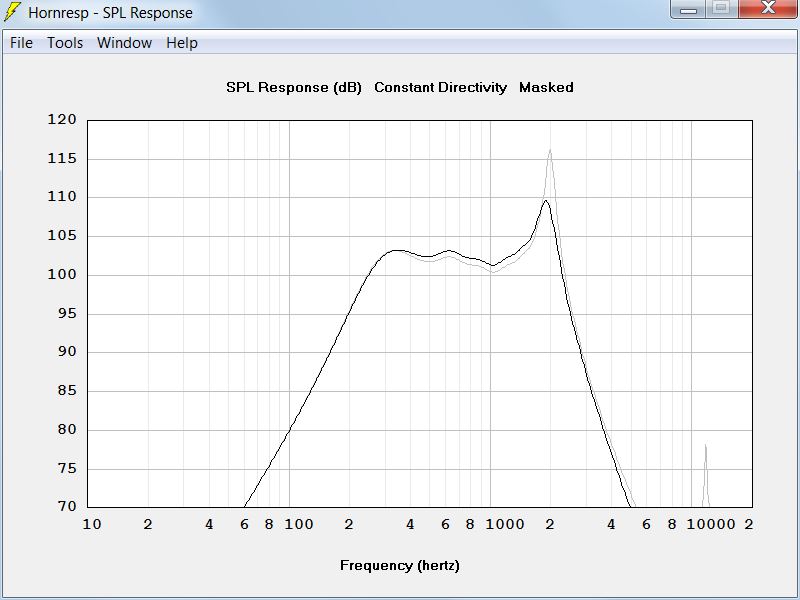Click the 'Constant Directivity' label
800x600 pixels.
(x=440, y=88)
